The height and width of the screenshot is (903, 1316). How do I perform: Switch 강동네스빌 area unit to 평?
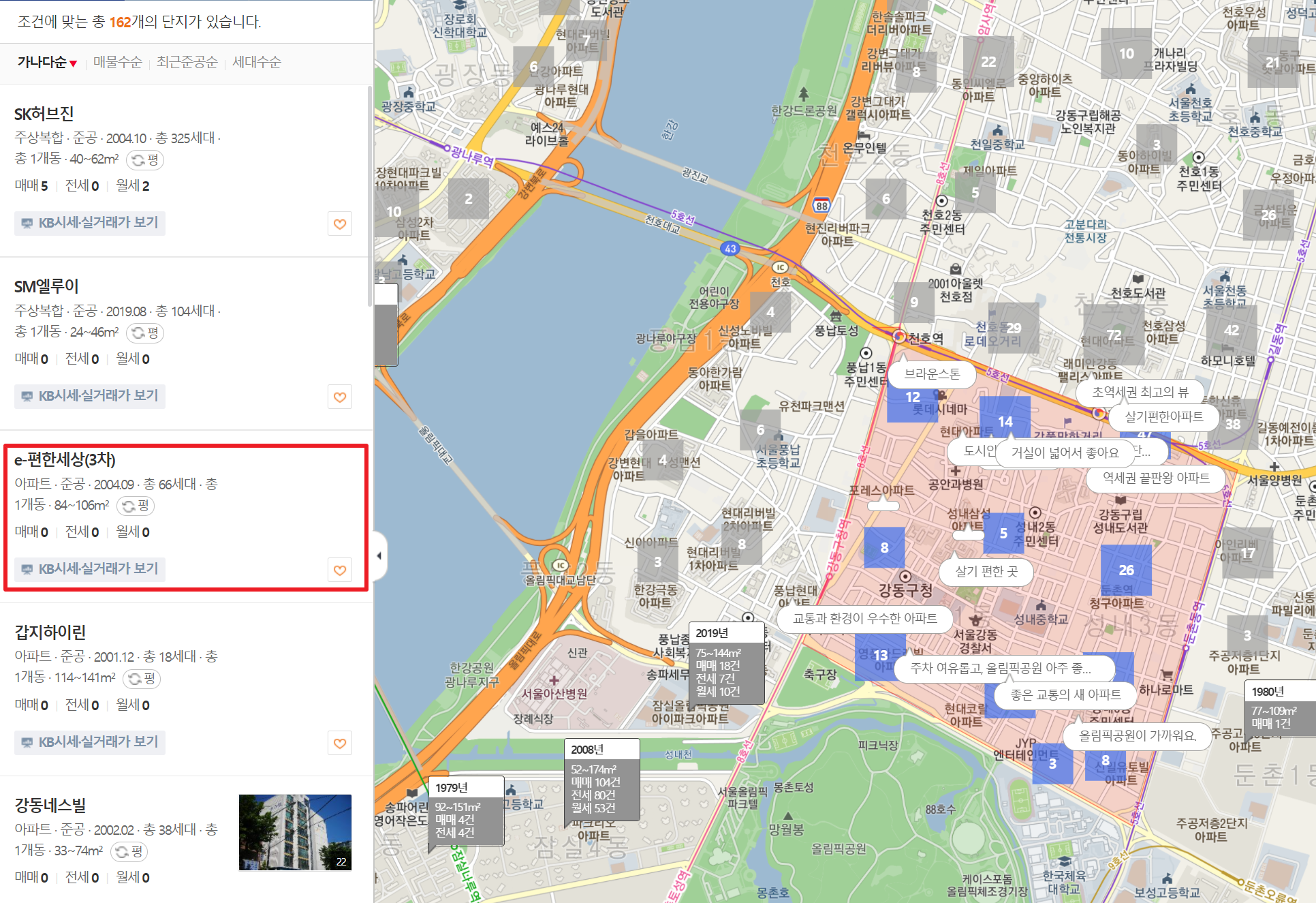[x=129, y=852]
